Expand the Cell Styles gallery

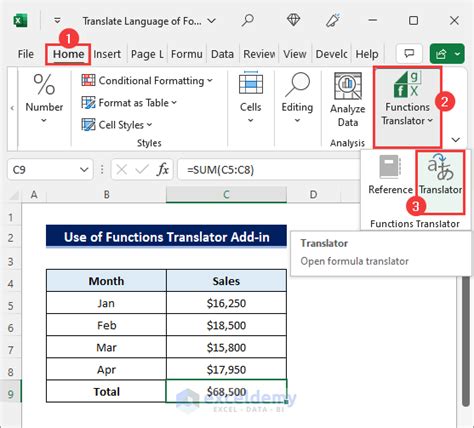tap(117, 125)
